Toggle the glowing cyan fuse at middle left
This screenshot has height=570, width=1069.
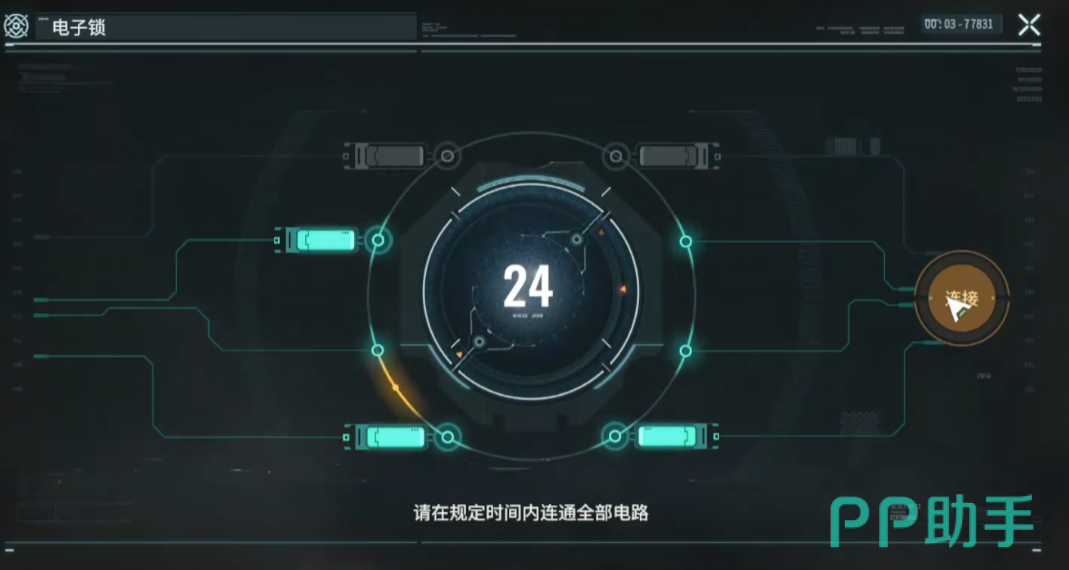pyautogui.click(x=318, y=239)
